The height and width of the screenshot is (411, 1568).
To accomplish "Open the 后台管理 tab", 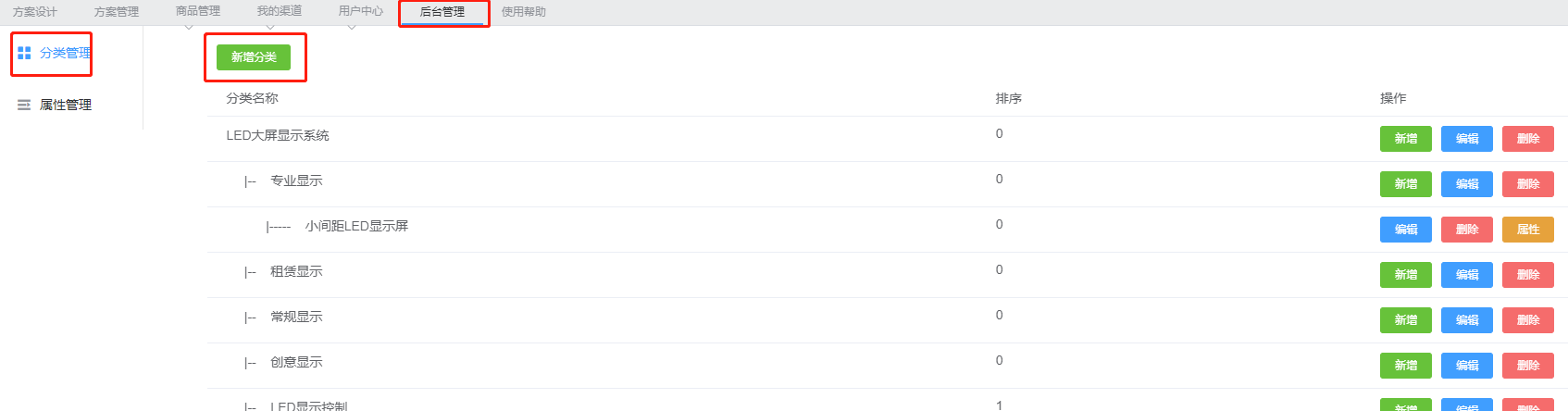I will [442, 12].
